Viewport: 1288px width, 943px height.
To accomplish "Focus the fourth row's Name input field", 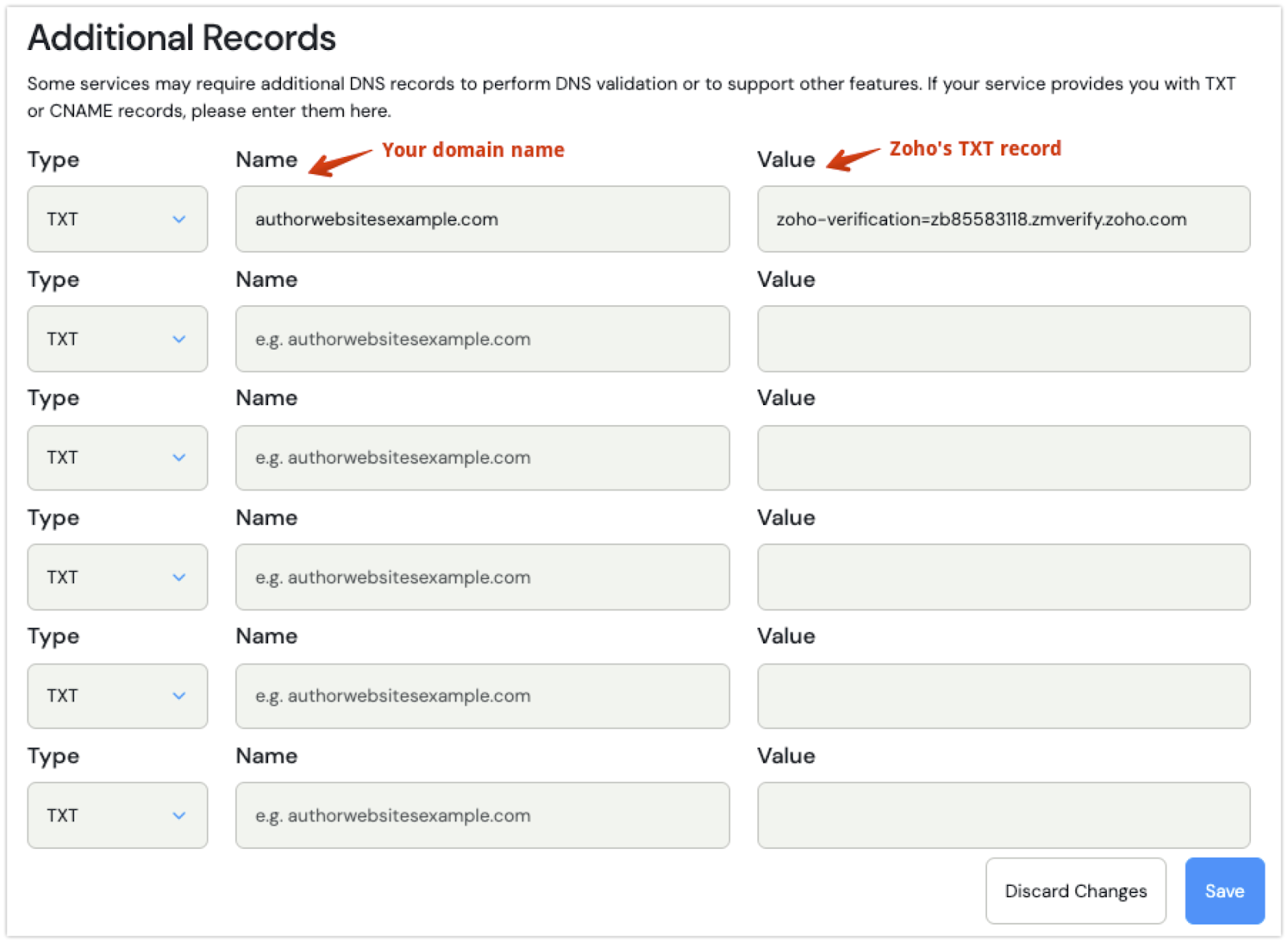I will pyautogui.click(x=482, y=577).
